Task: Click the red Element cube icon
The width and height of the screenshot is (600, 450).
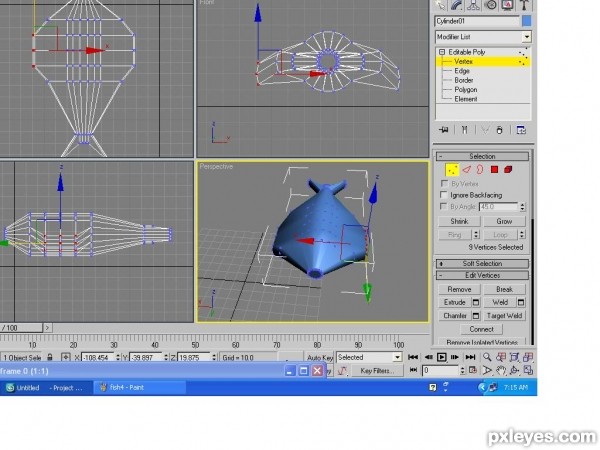Action: tap(508, 170)
